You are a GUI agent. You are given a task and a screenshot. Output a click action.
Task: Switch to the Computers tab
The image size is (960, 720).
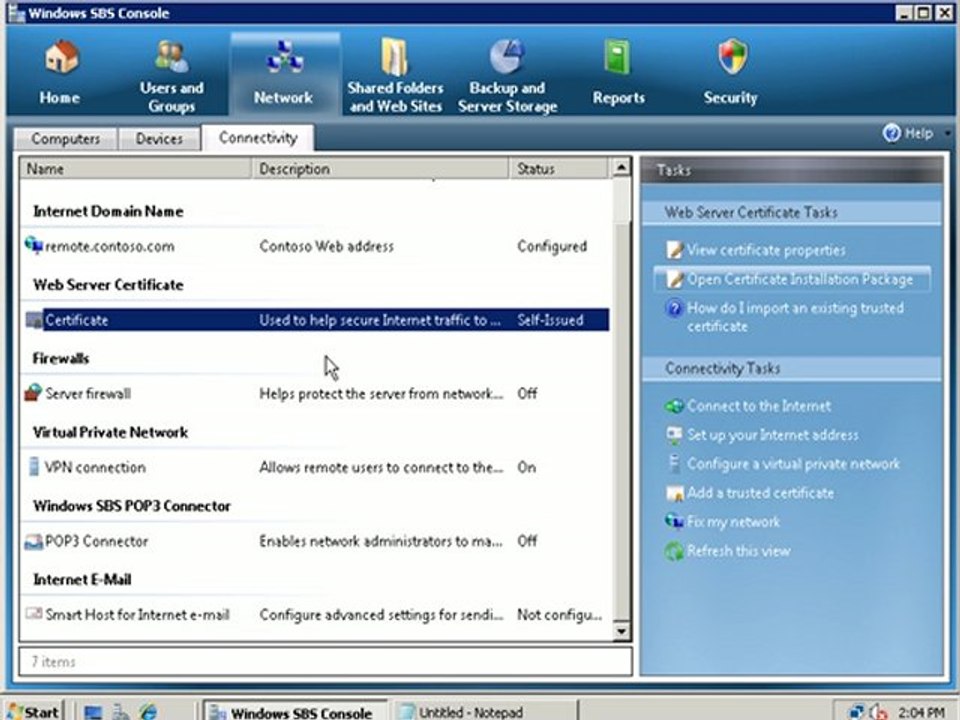pyautogui.click(x=65, y=139)
